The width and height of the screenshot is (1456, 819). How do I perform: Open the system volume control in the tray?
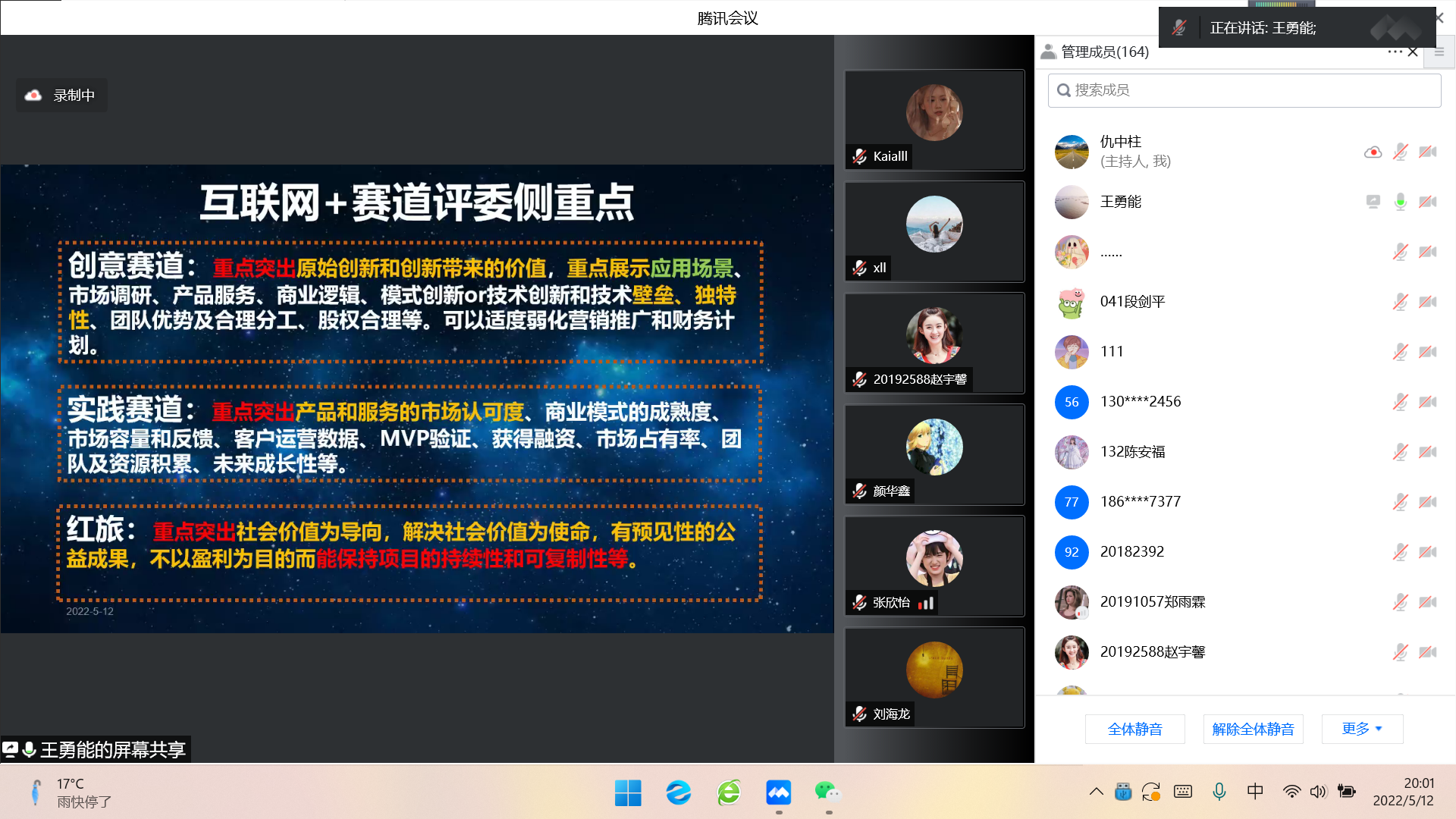click(x=1318, y=792)
